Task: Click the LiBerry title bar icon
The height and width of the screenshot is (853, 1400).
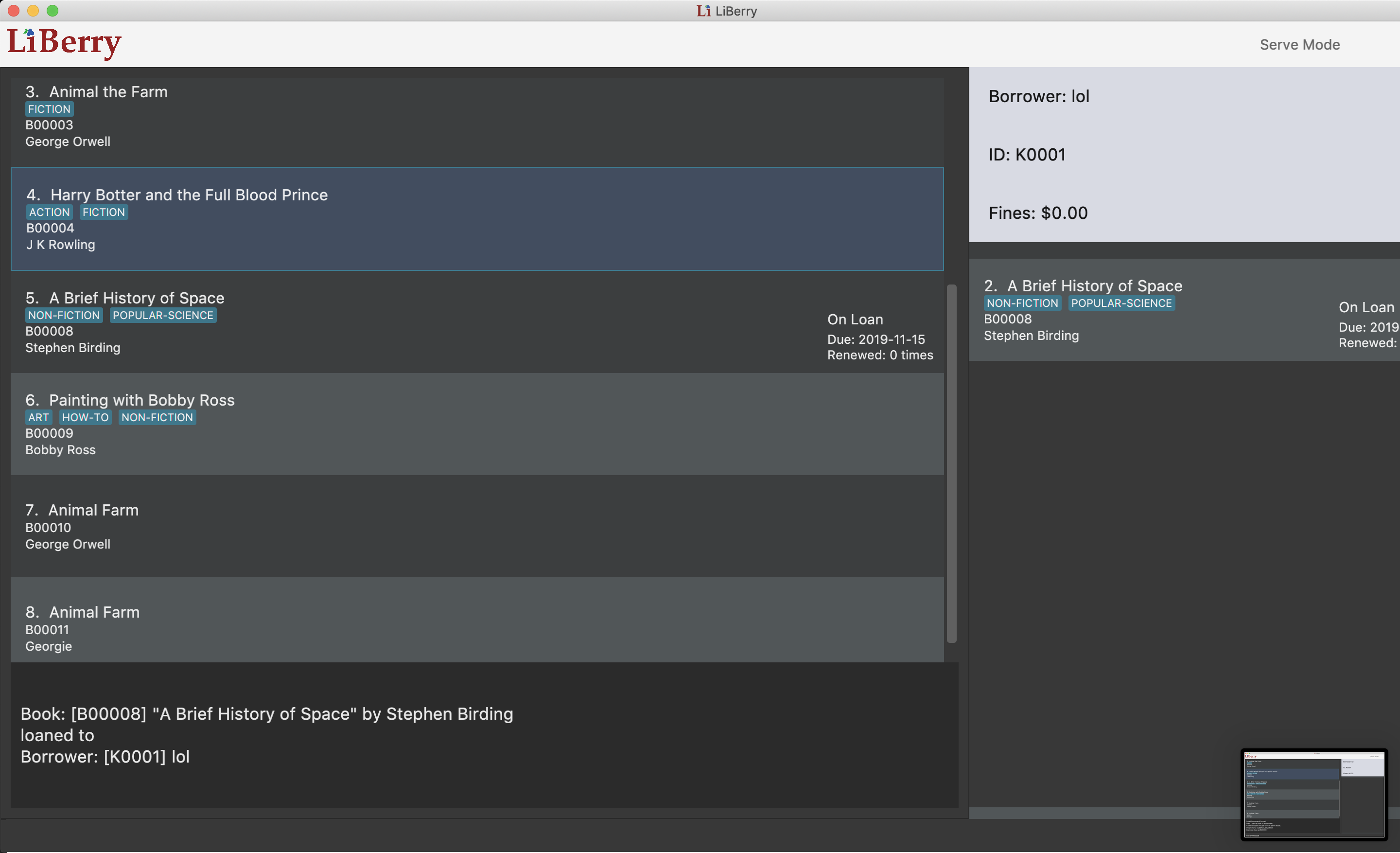Action: tap(703, 11)
